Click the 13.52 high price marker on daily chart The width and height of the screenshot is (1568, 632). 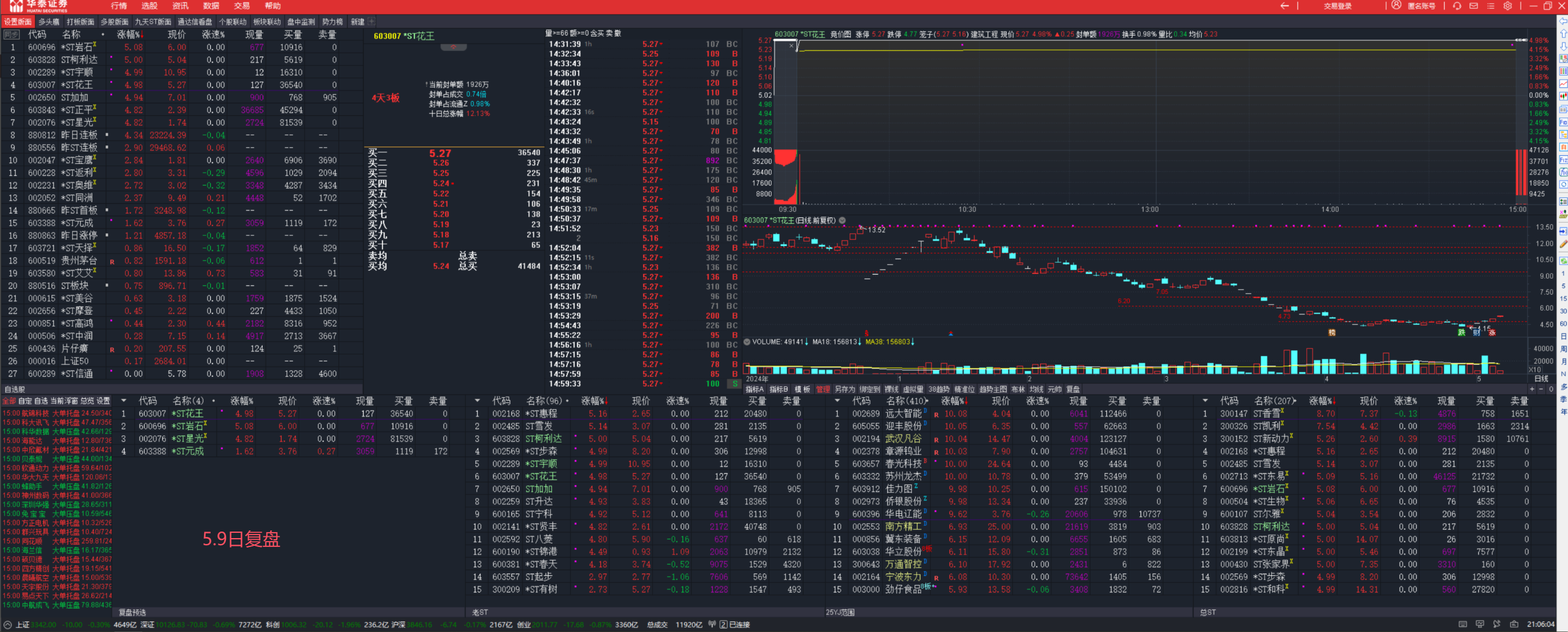click(876, 230)
